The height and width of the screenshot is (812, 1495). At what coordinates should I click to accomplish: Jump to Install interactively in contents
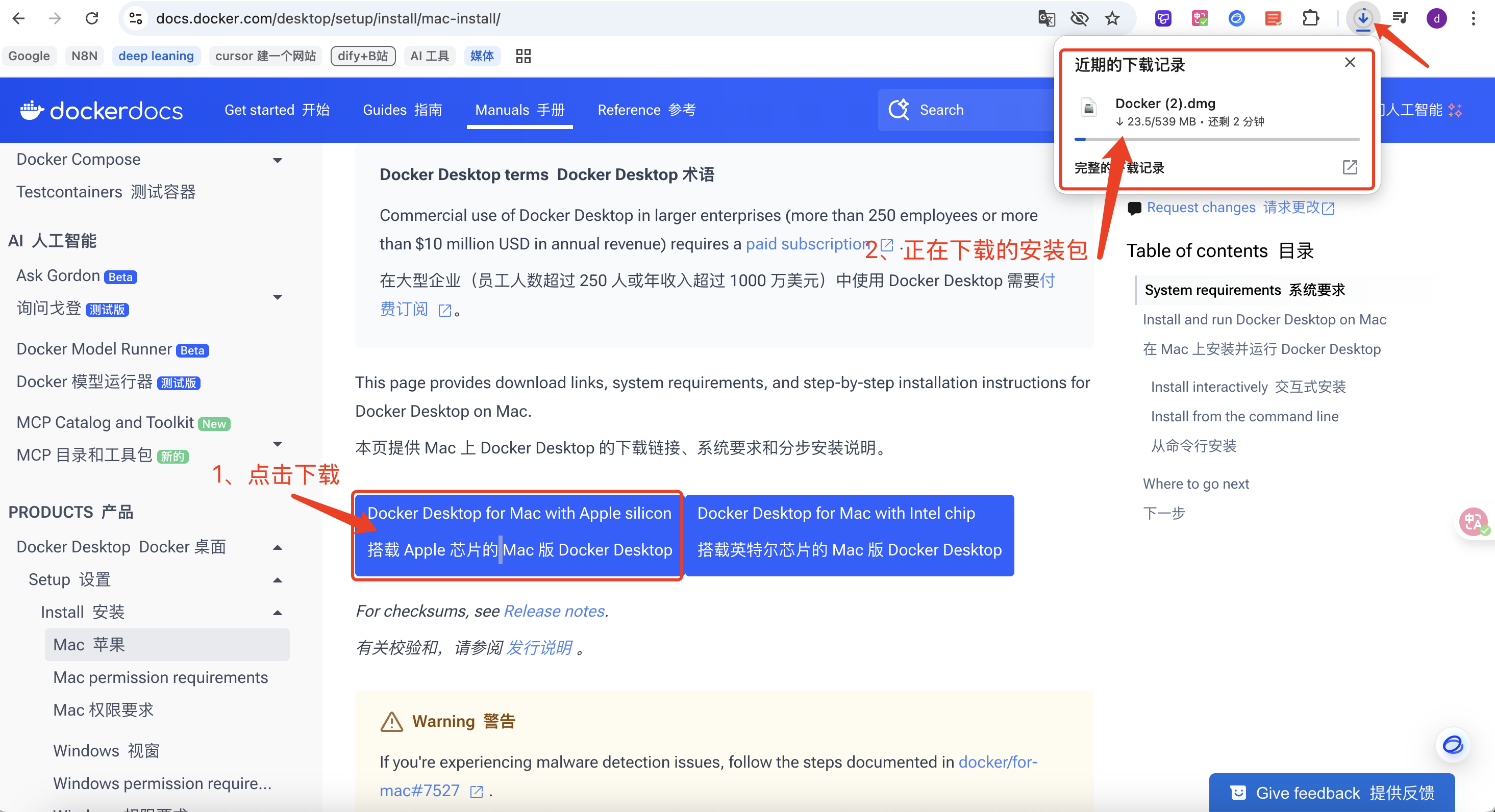[1249, 386]
